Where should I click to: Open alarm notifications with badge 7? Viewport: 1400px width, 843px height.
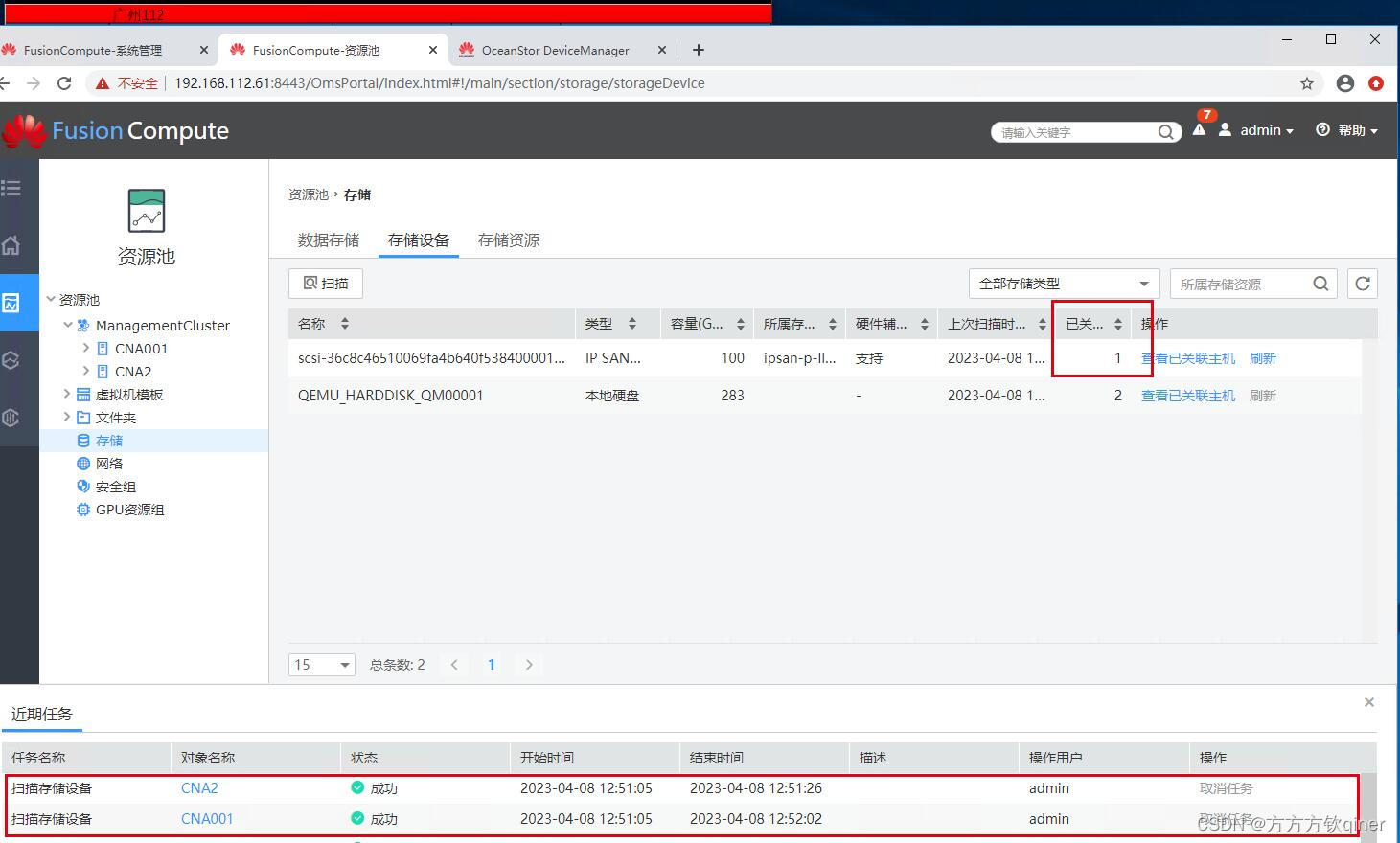[1200, 128]
